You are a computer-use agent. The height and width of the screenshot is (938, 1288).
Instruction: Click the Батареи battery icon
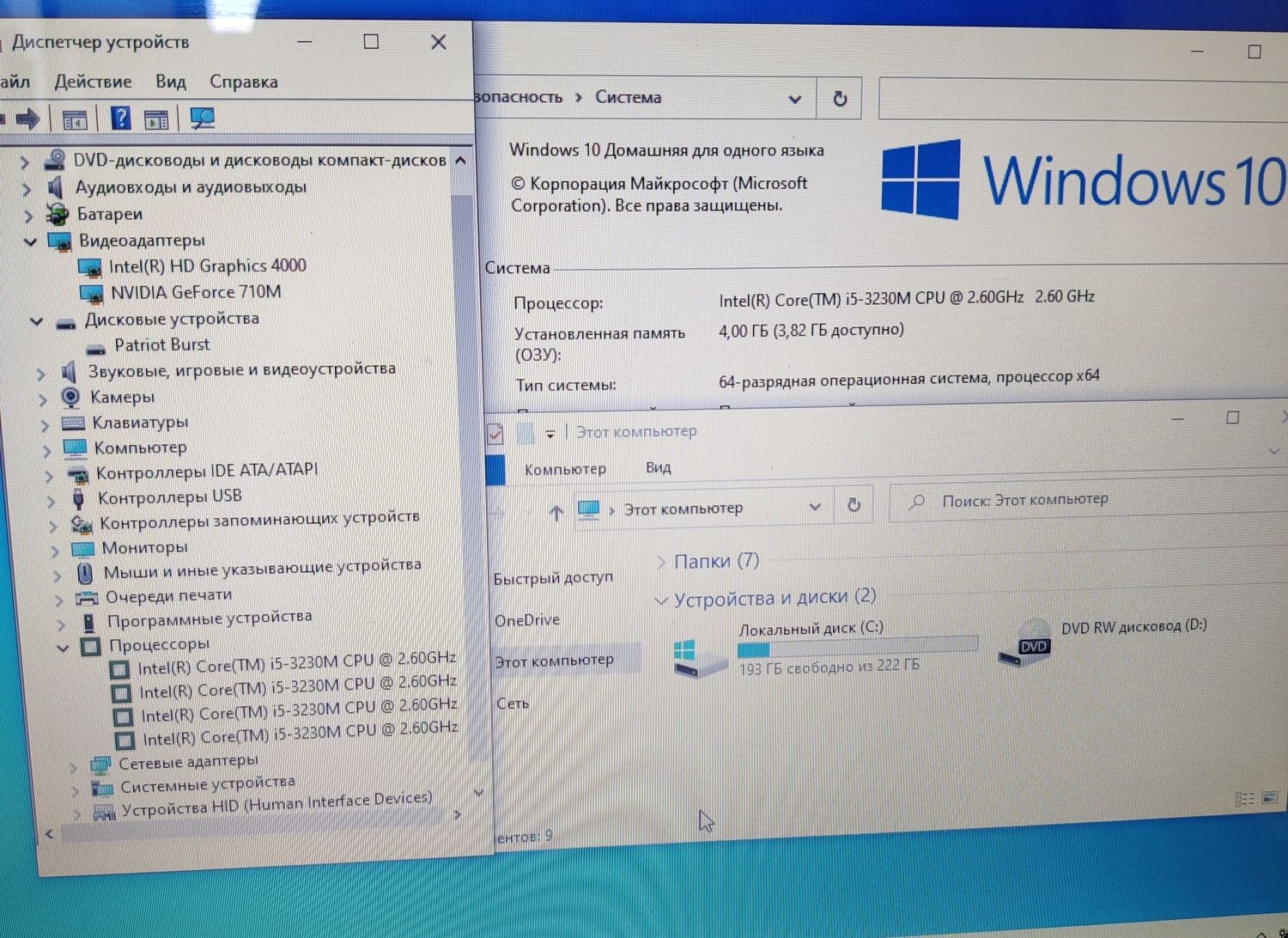click(x=58, y=213)
